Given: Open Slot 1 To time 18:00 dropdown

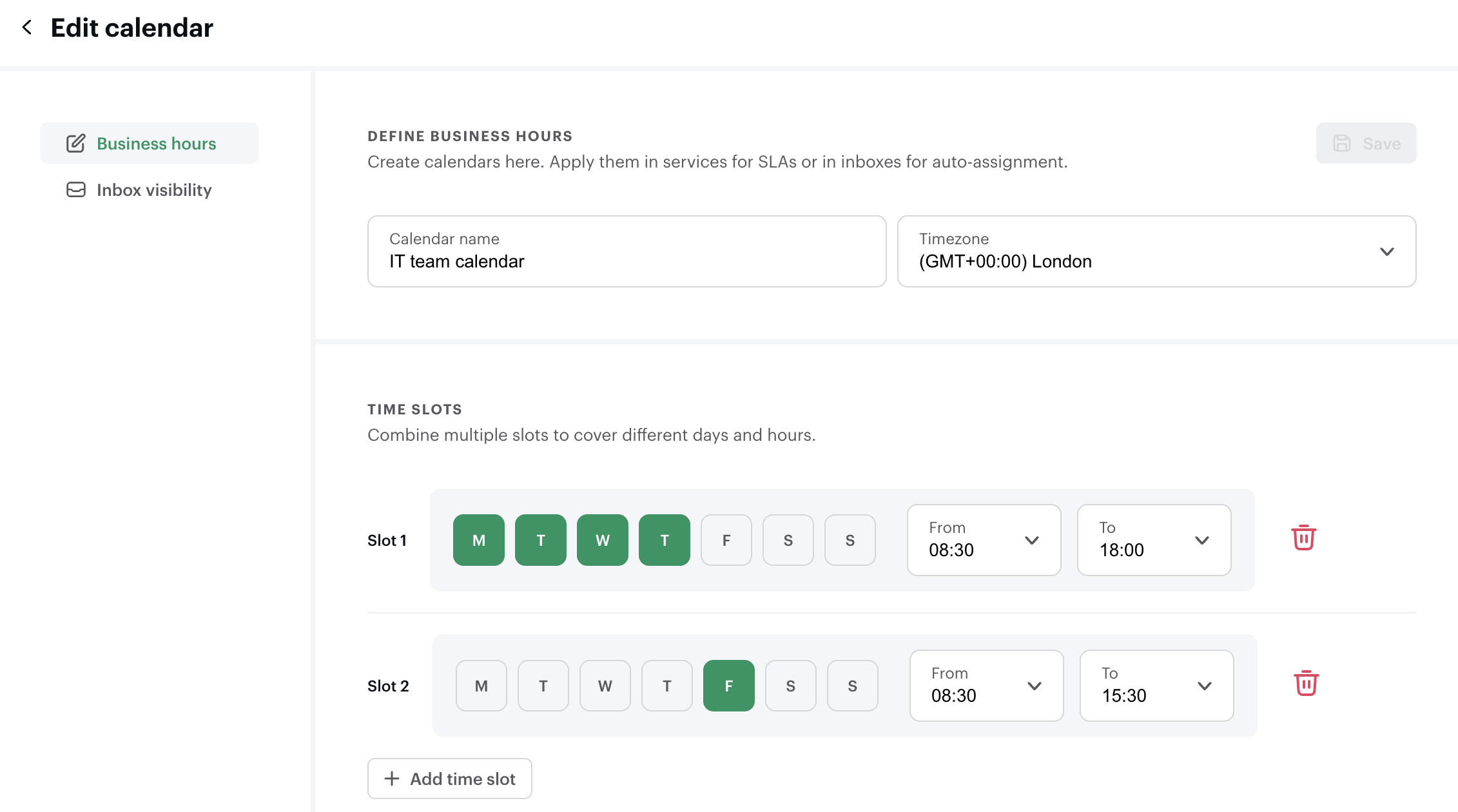Looking at the screenshot, I should 1154,540.
